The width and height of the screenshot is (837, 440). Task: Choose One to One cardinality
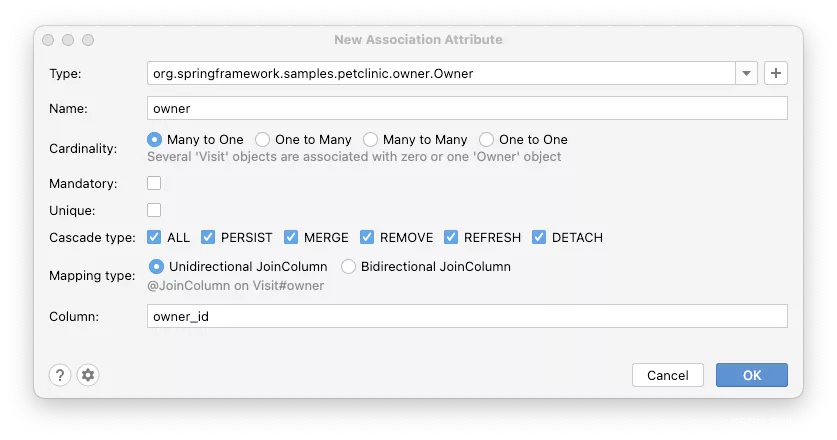click(487, 140)
